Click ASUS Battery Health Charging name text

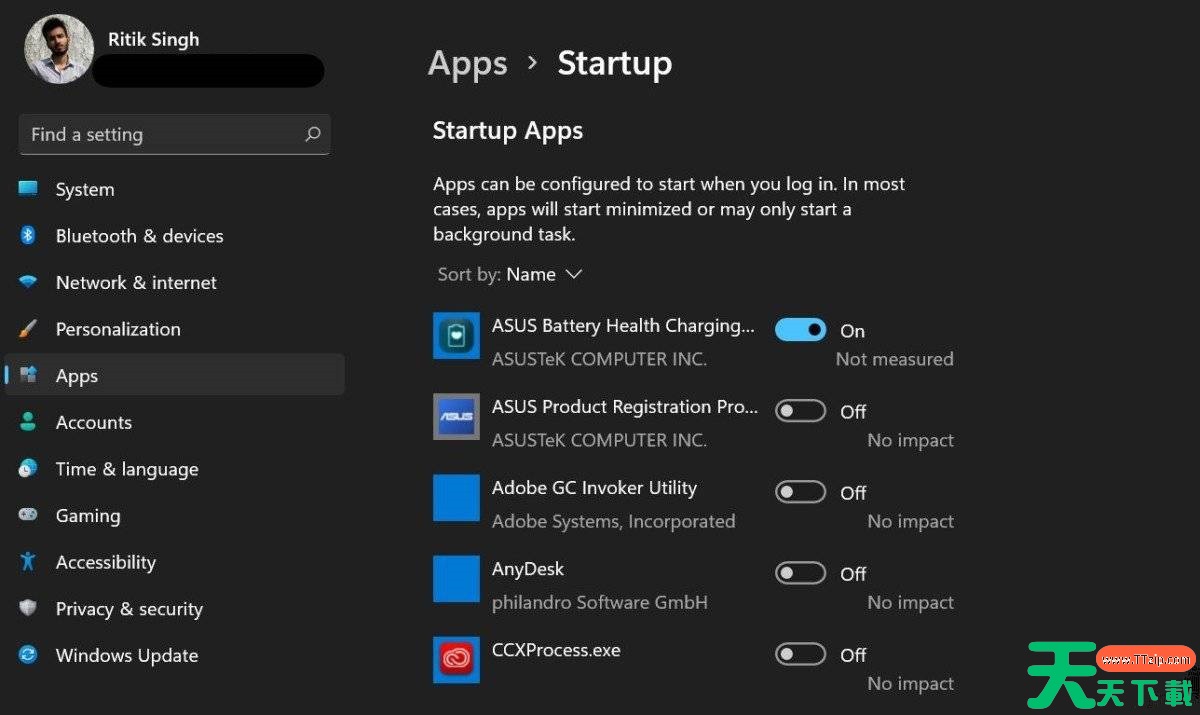tap(623, 325)
